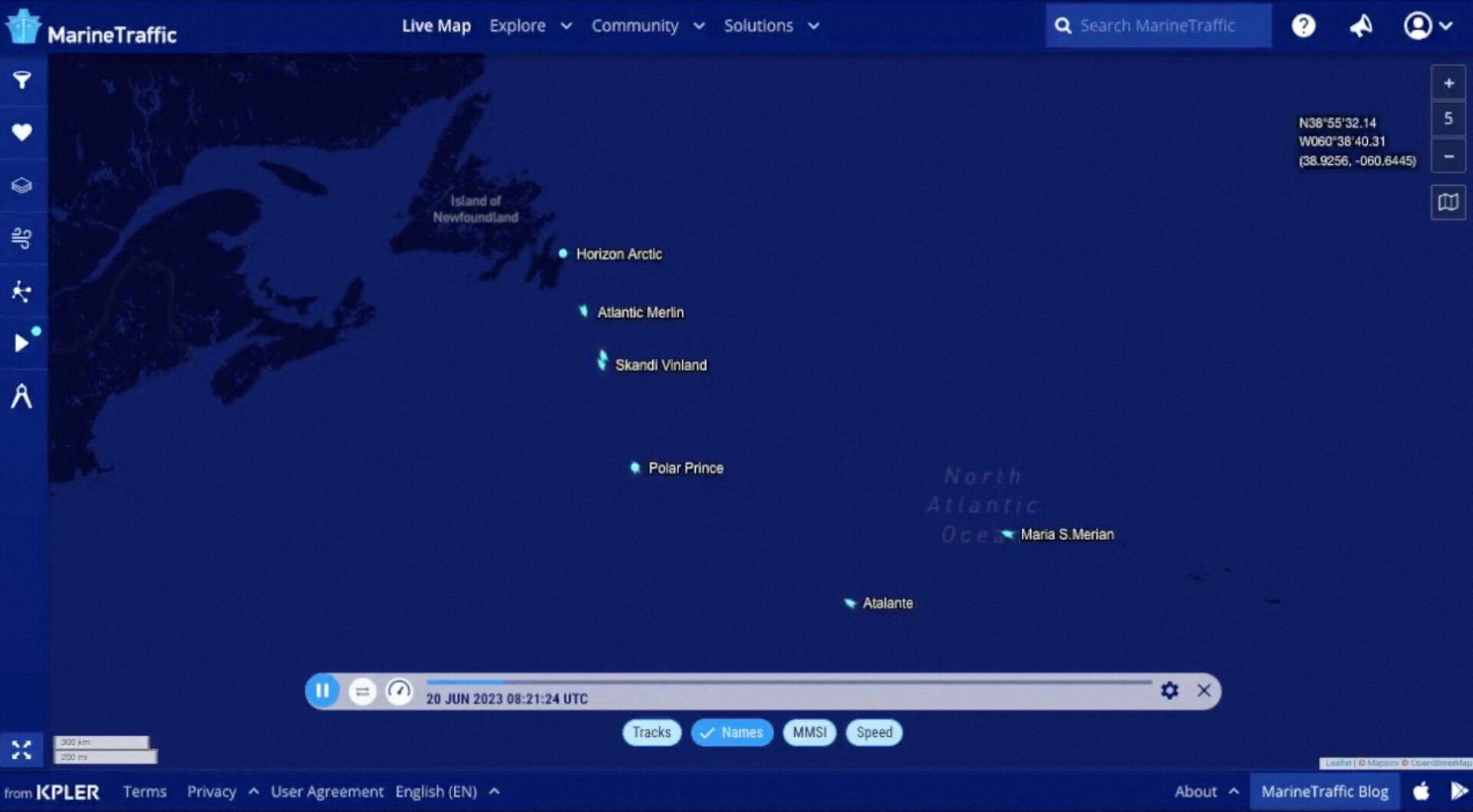Open My Fleets heart icon
This screenshot has width=1473, height=812.
(21, 132)
